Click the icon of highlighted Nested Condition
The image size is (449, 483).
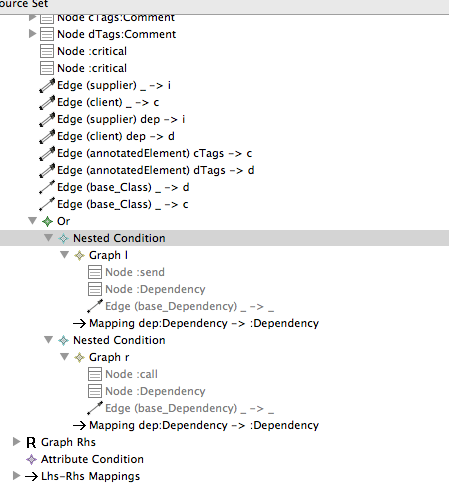coord(63,238)
